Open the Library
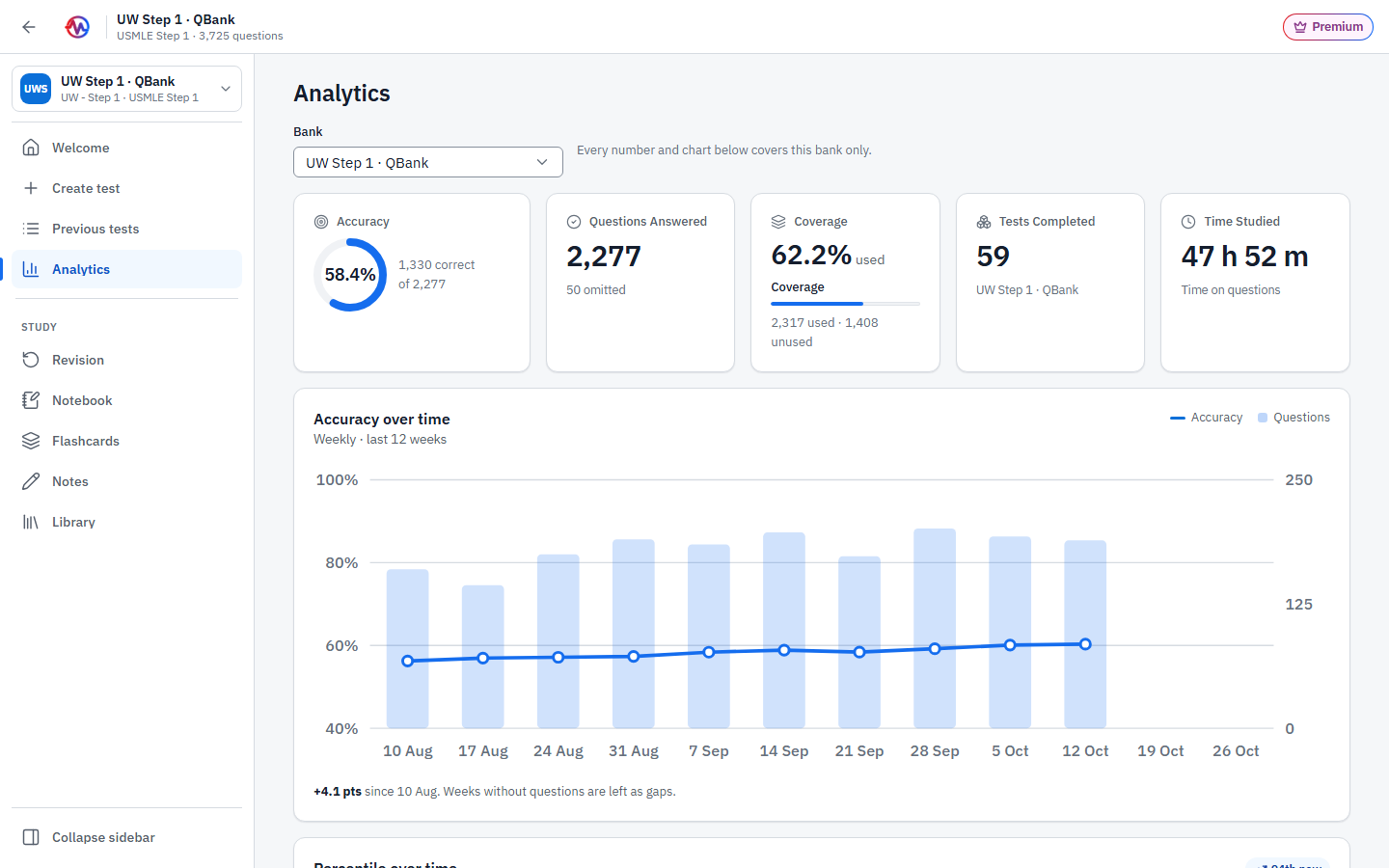The image size is (1389, 868). [x=126, y=522]
